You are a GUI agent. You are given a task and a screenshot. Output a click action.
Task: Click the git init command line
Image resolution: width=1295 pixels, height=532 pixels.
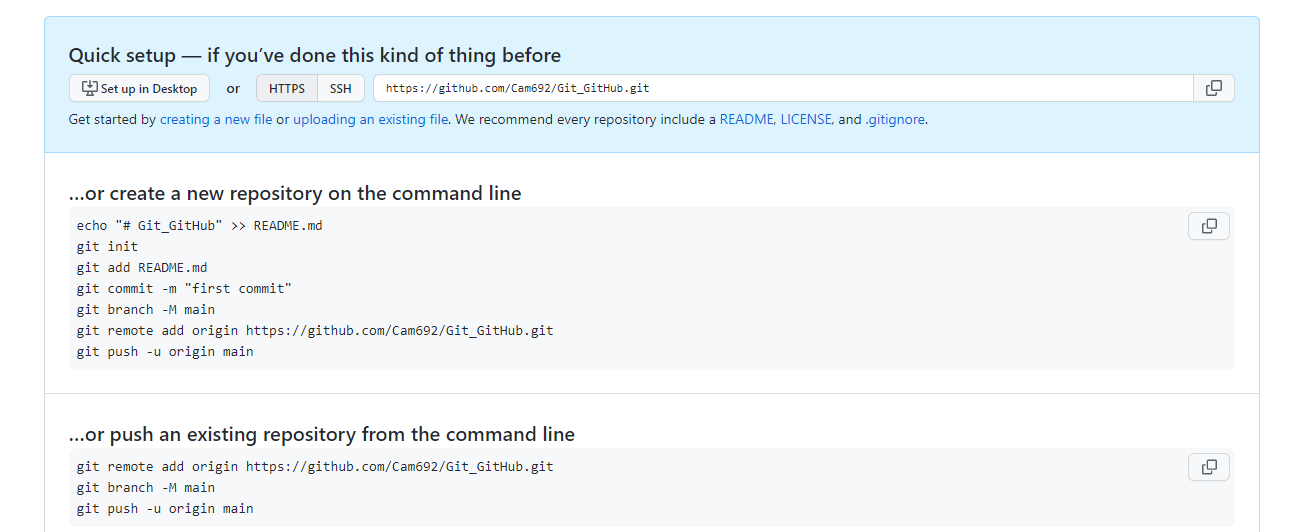(x=107, y=246)
